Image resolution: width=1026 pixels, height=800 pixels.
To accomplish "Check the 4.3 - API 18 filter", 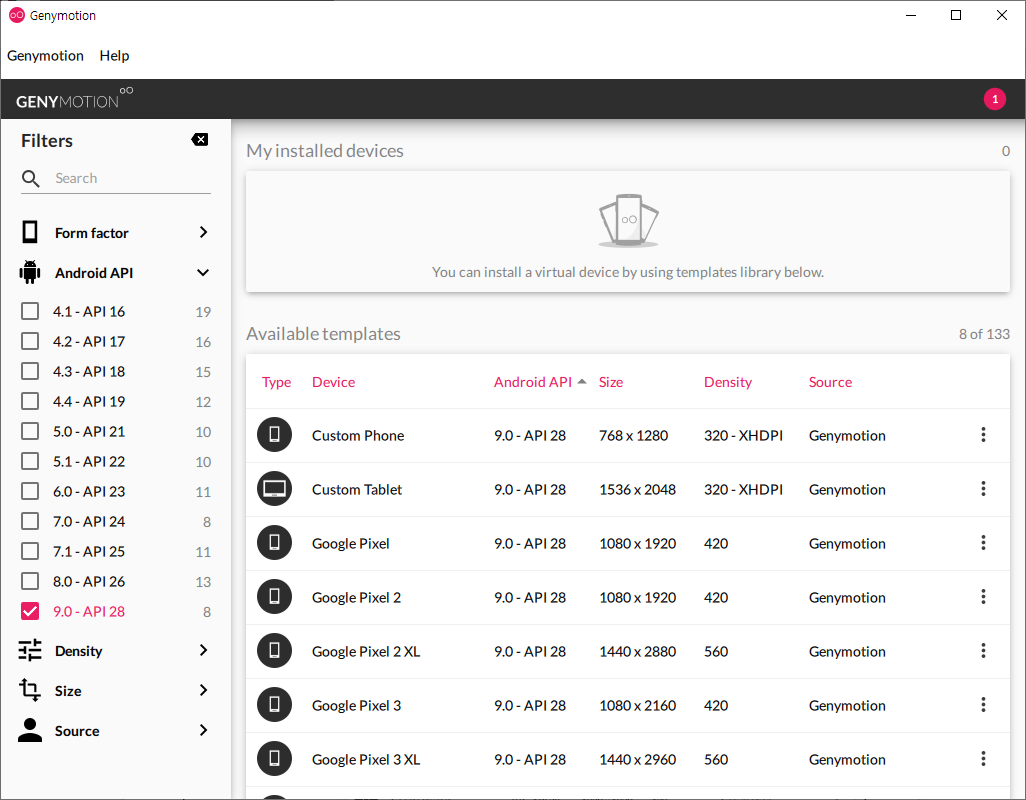I will coord(30,371).
